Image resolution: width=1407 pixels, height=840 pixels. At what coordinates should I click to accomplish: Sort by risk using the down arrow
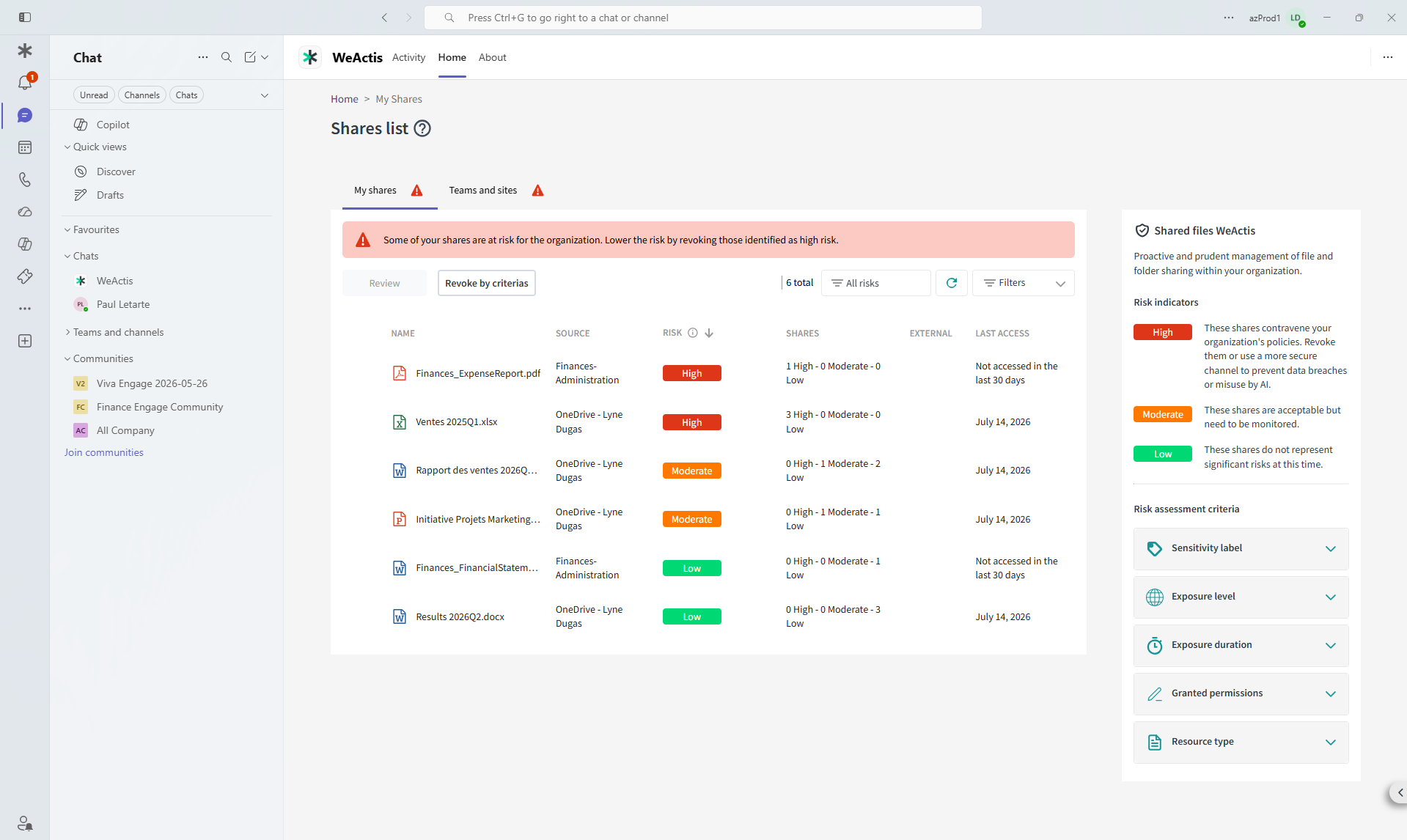click(709, 333)
